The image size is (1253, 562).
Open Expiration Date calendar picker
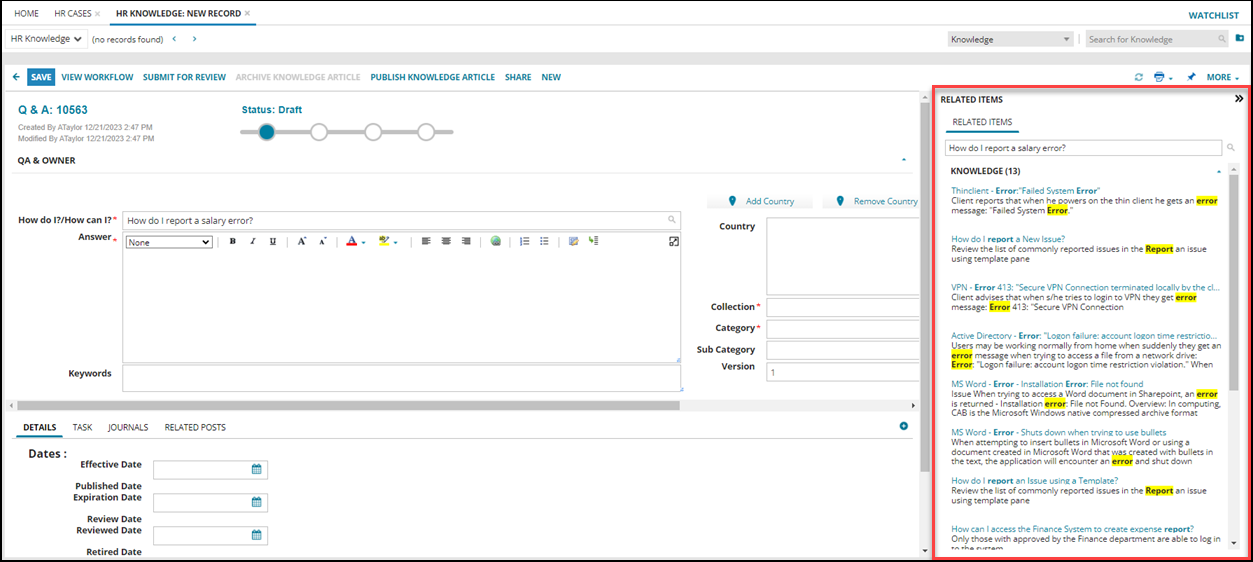pos(256,502)
